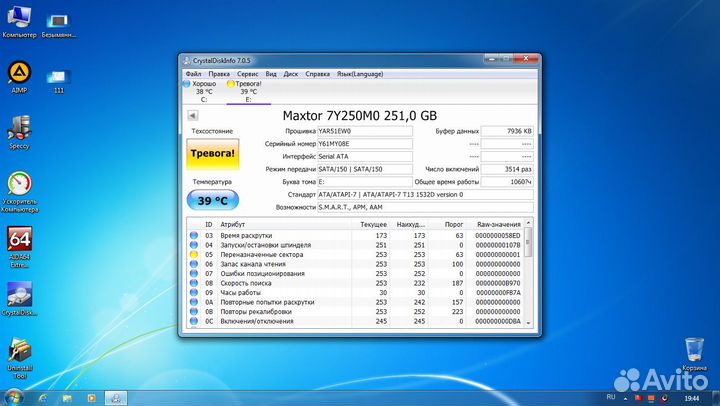Open the Правка menu

tap(219, 74)
